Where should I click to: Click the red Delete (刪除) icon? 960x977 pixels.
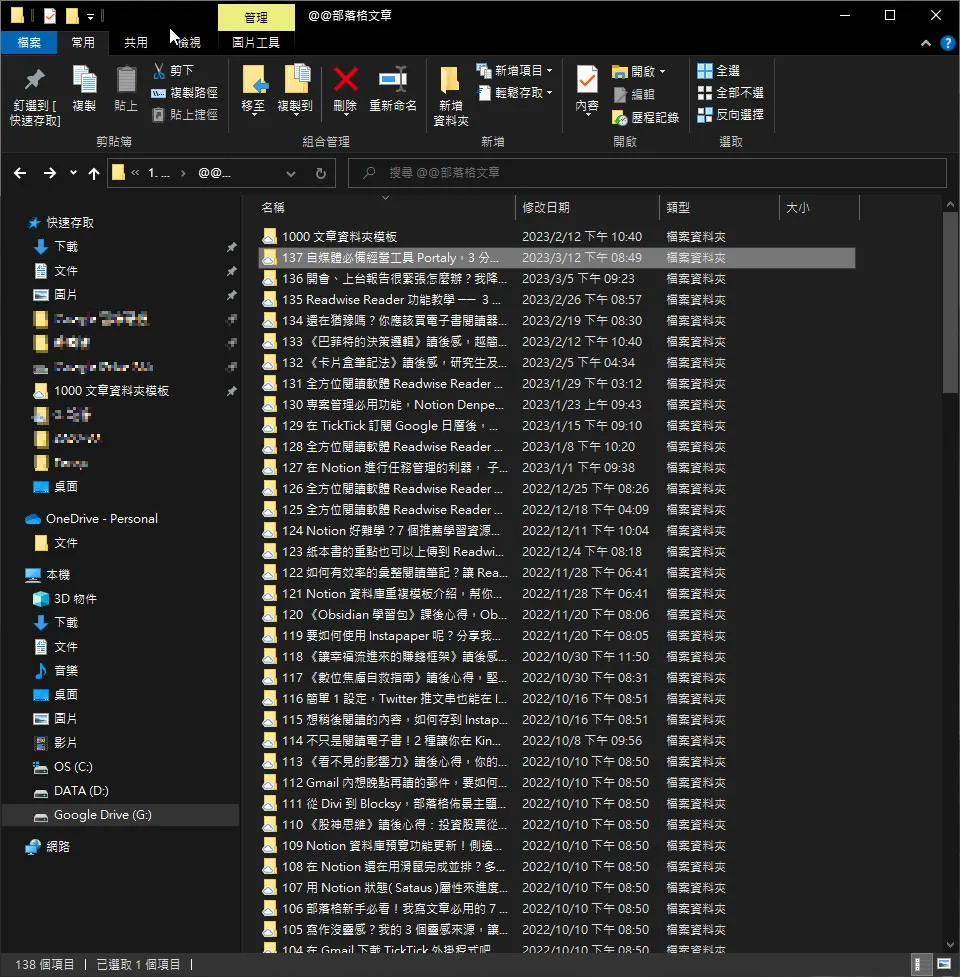(x=345, y=80)
